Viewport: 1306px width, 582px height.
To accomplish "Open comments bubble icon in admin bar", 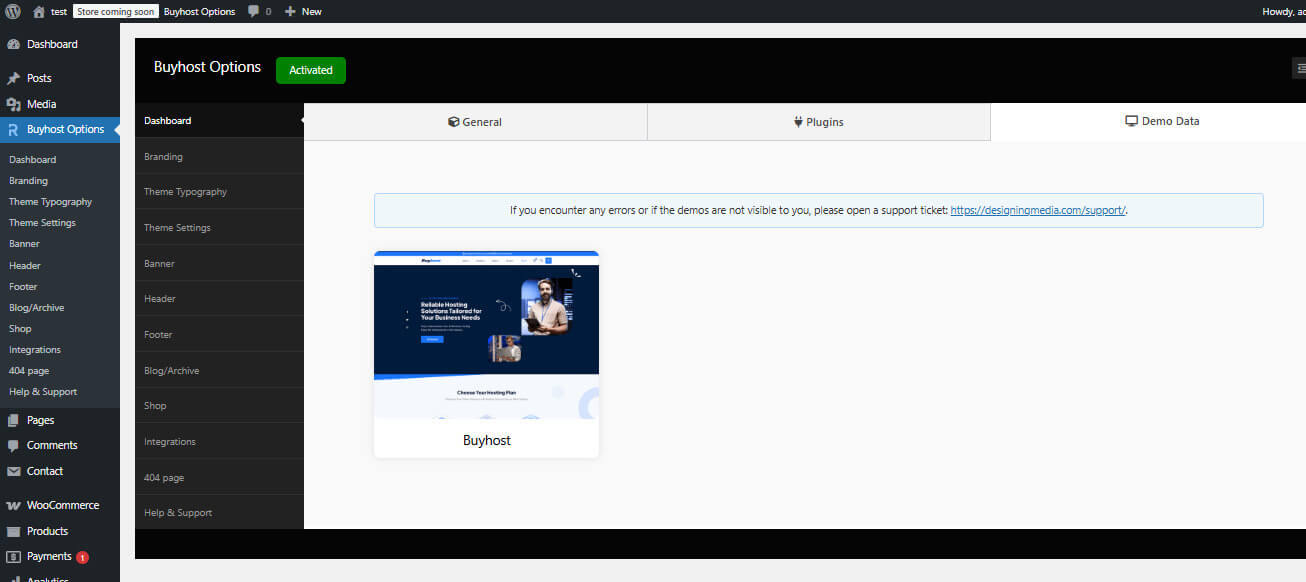I will coord(254,12).
